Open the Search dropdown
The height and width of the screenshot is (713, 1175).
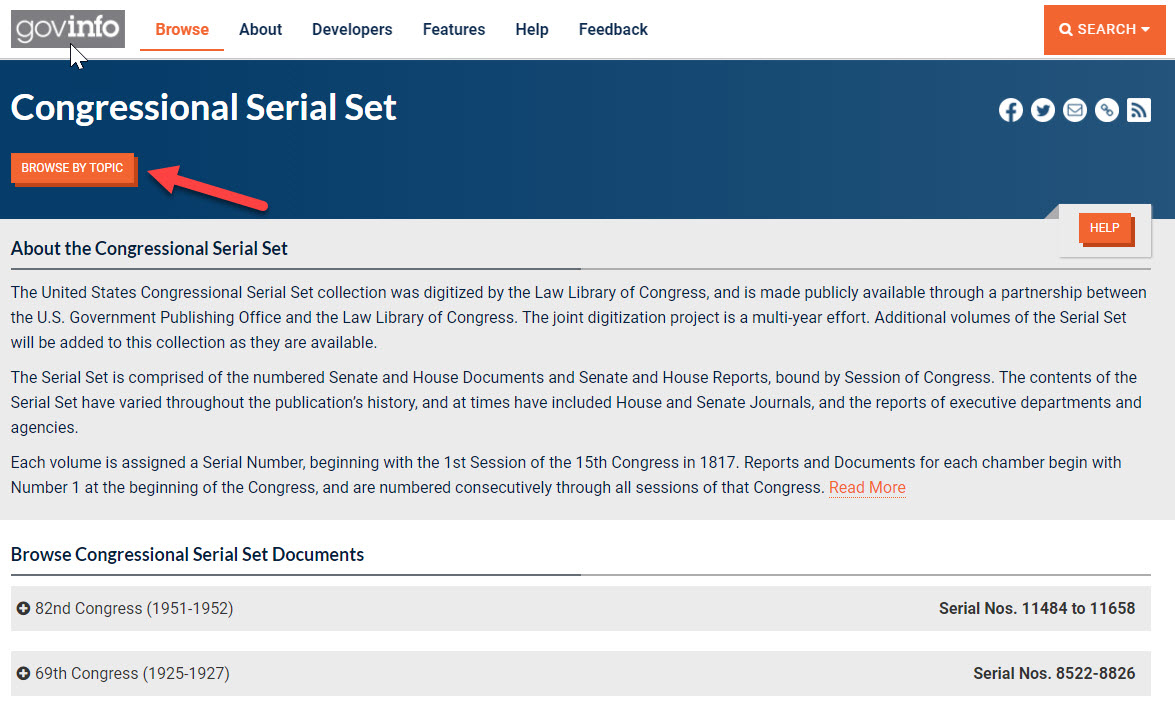pyautogui.click(x=1104, y=30)
